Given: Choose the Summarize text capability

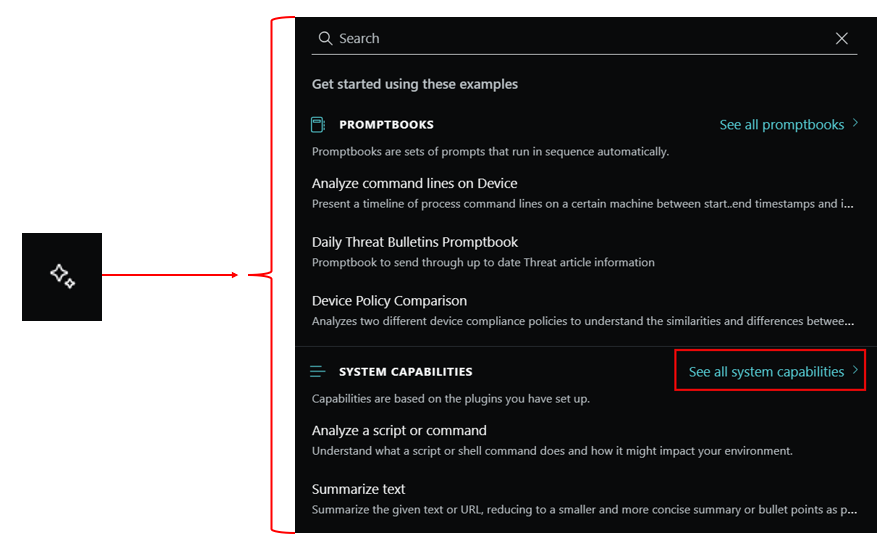Looking at the screenshot, I should pyautogui.click(x=358, y=489).
